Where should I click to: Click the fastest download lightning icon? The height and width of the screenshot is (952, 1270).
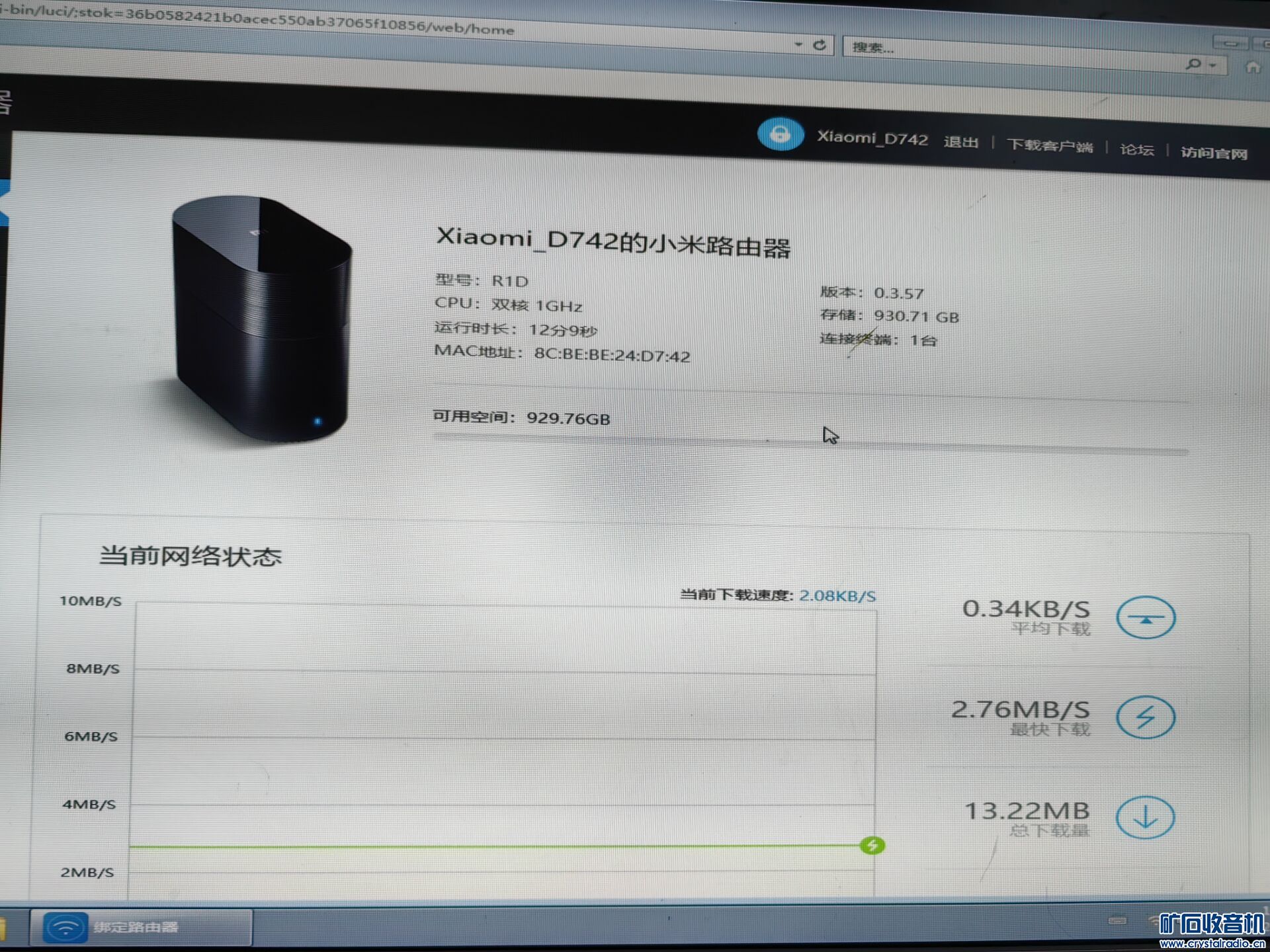[x=1146, y=717]
